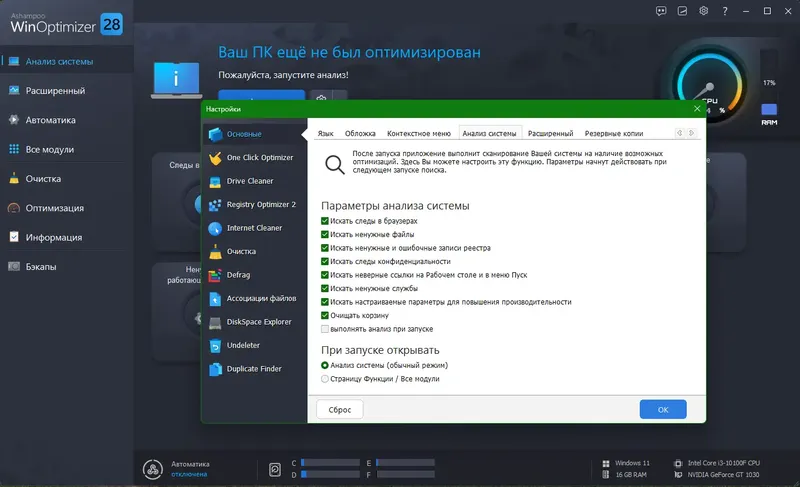The height and width of the screenshot is (487, 800).
Task: Click the Все модули grid icon
Action: tap(14, 149)
